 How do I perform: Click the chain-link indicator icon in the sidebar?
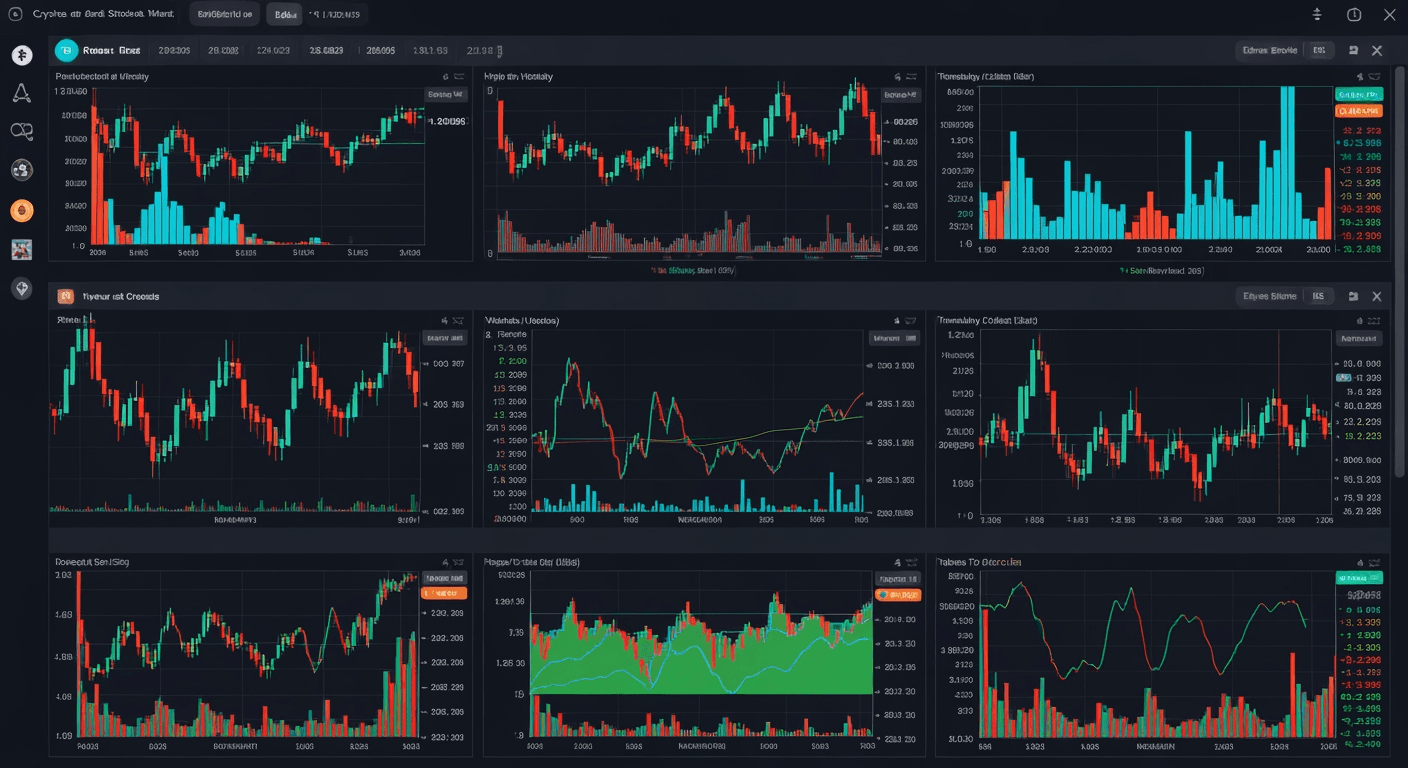(22, 131)
